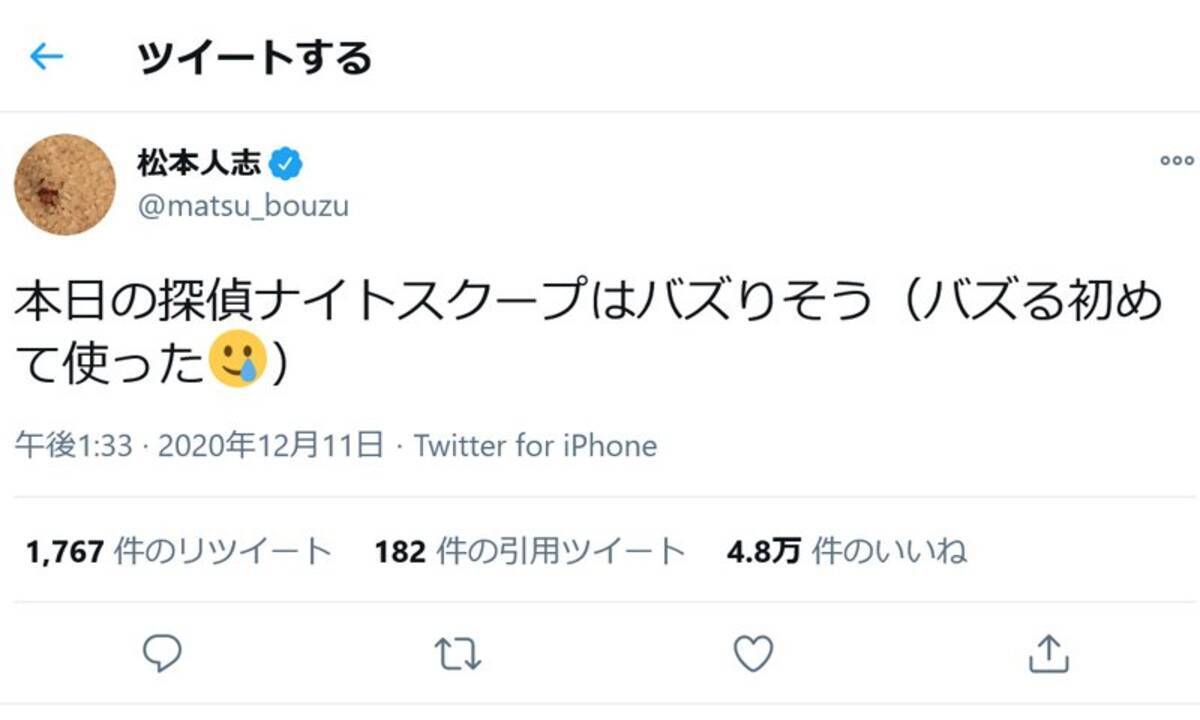Like the tweet with the heart icon
The width and height of the screenshot is (1200, 720).
coord(753,654)
